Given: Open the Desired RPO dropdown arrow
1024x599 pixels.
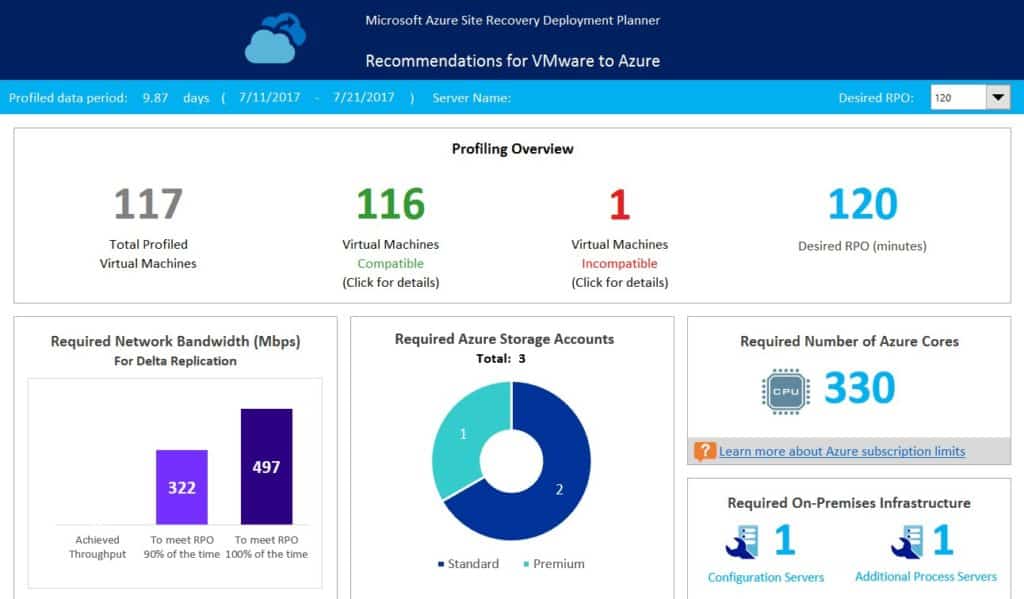Looking at the screenshot, I should pyautogui.click(x=998, y=97).
